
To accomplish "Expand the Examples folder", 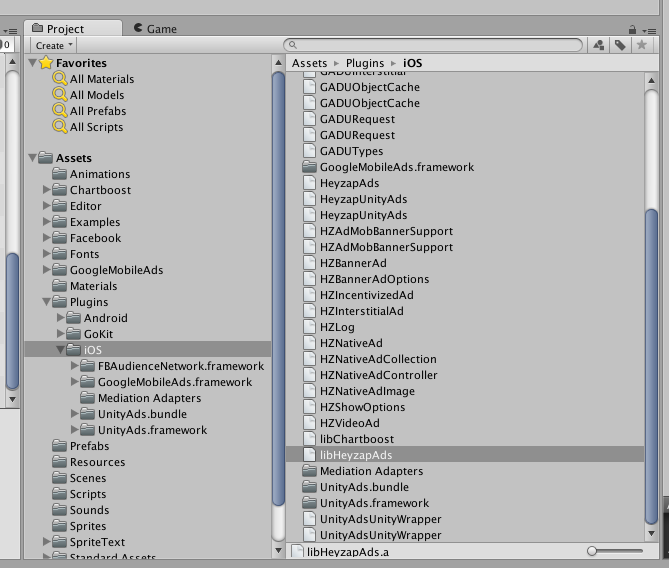I will coord(47,222).
